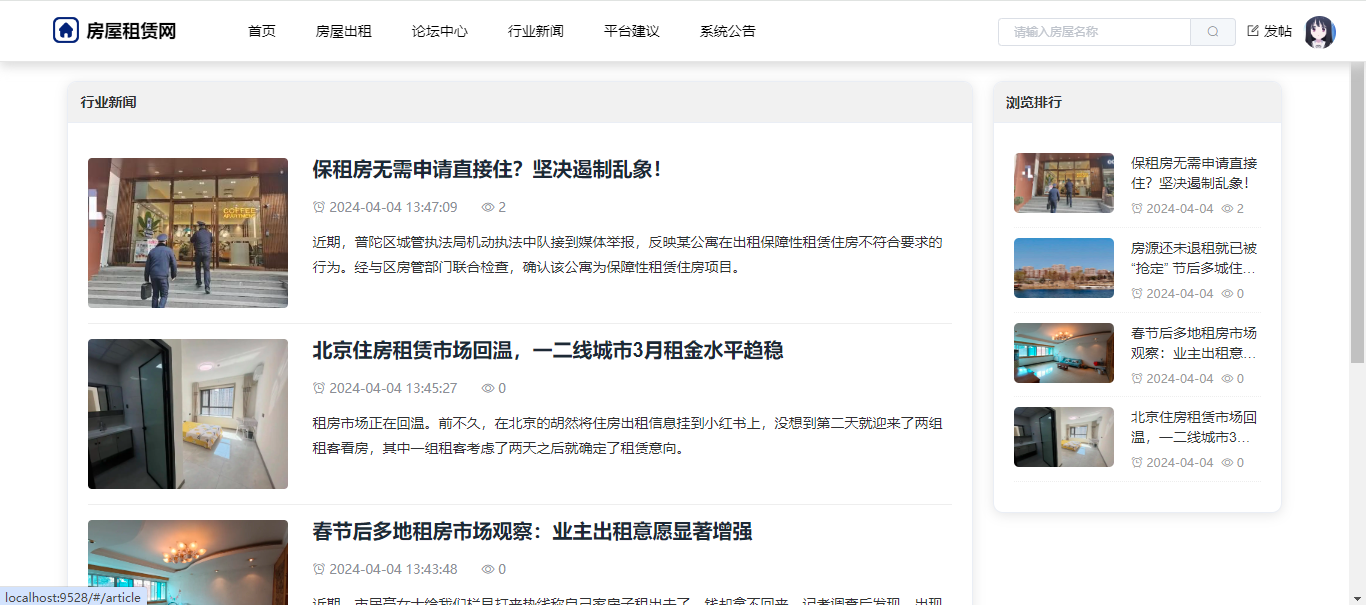Click eye icon of the 春节后多地租房市场观察 main article
1366x605 pixels.
pyautogui.click(x=488, y=569)
